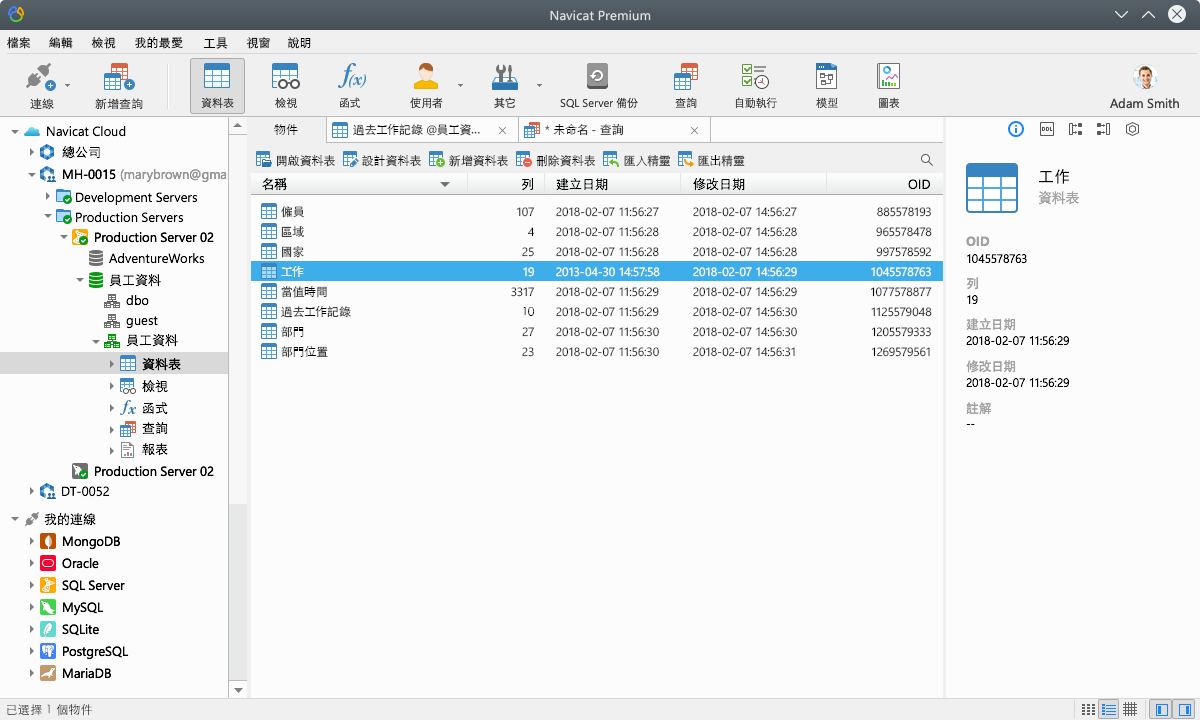Select the PostgreSQL connection
The image size is (1200, 720).
tap(83, 651)
